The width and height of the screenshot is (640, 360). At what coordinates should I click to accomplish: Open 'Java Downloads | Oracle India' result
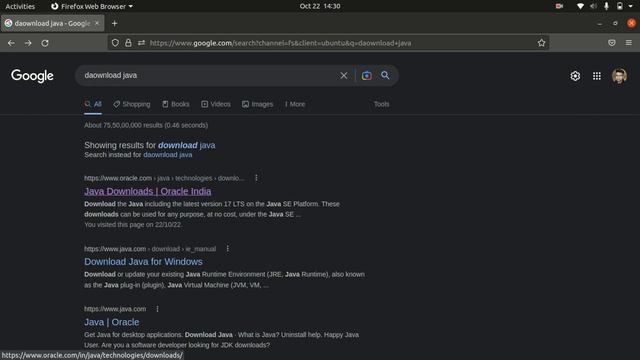(x=148, y=191)
